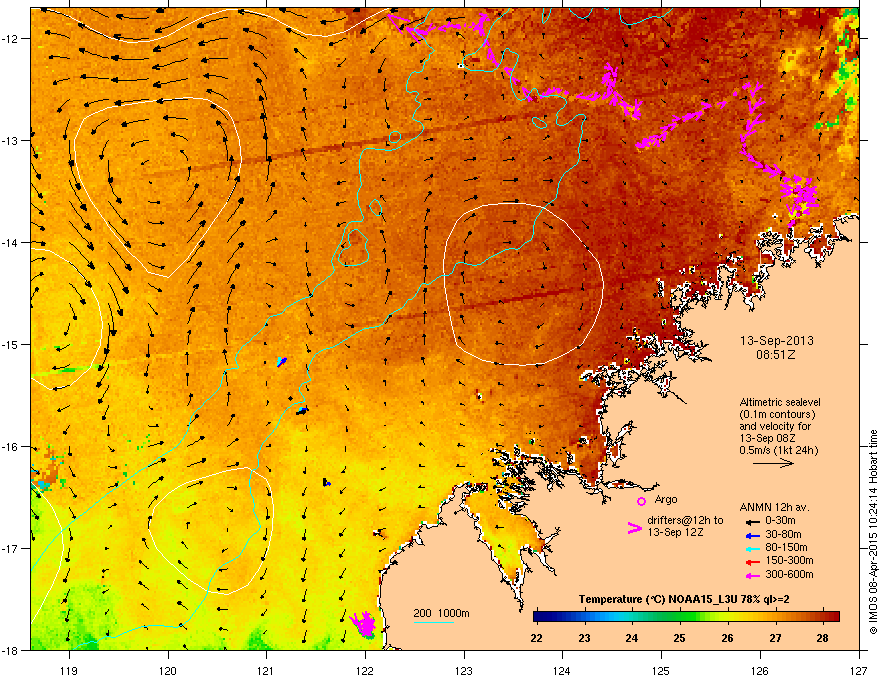Click the 'ANMN 12h av.' heading
The width and height of the screenshot is (880, 680).
tap(774, 508)
